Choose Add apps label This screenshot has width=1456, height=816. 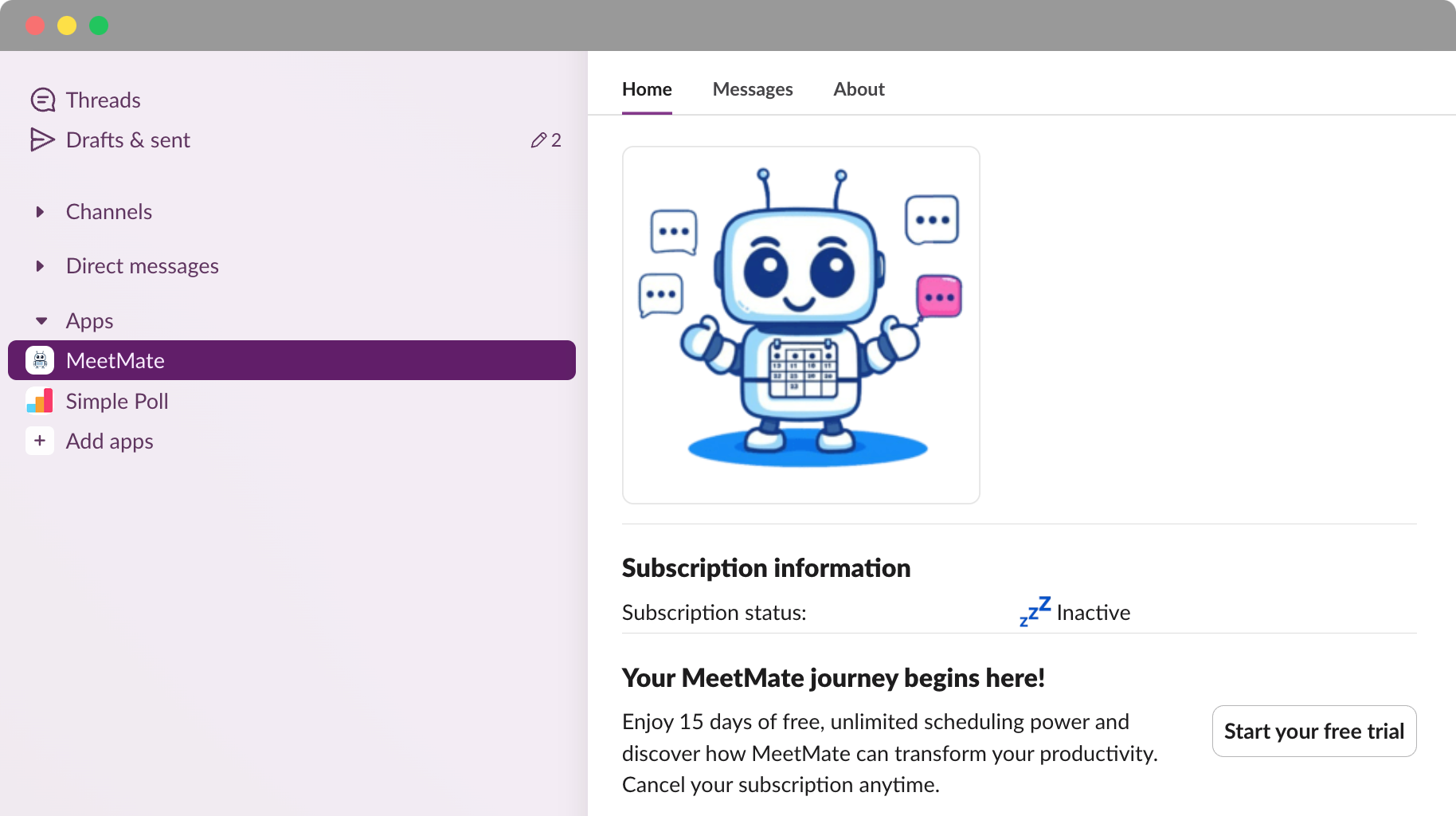[x=110, y=441]
